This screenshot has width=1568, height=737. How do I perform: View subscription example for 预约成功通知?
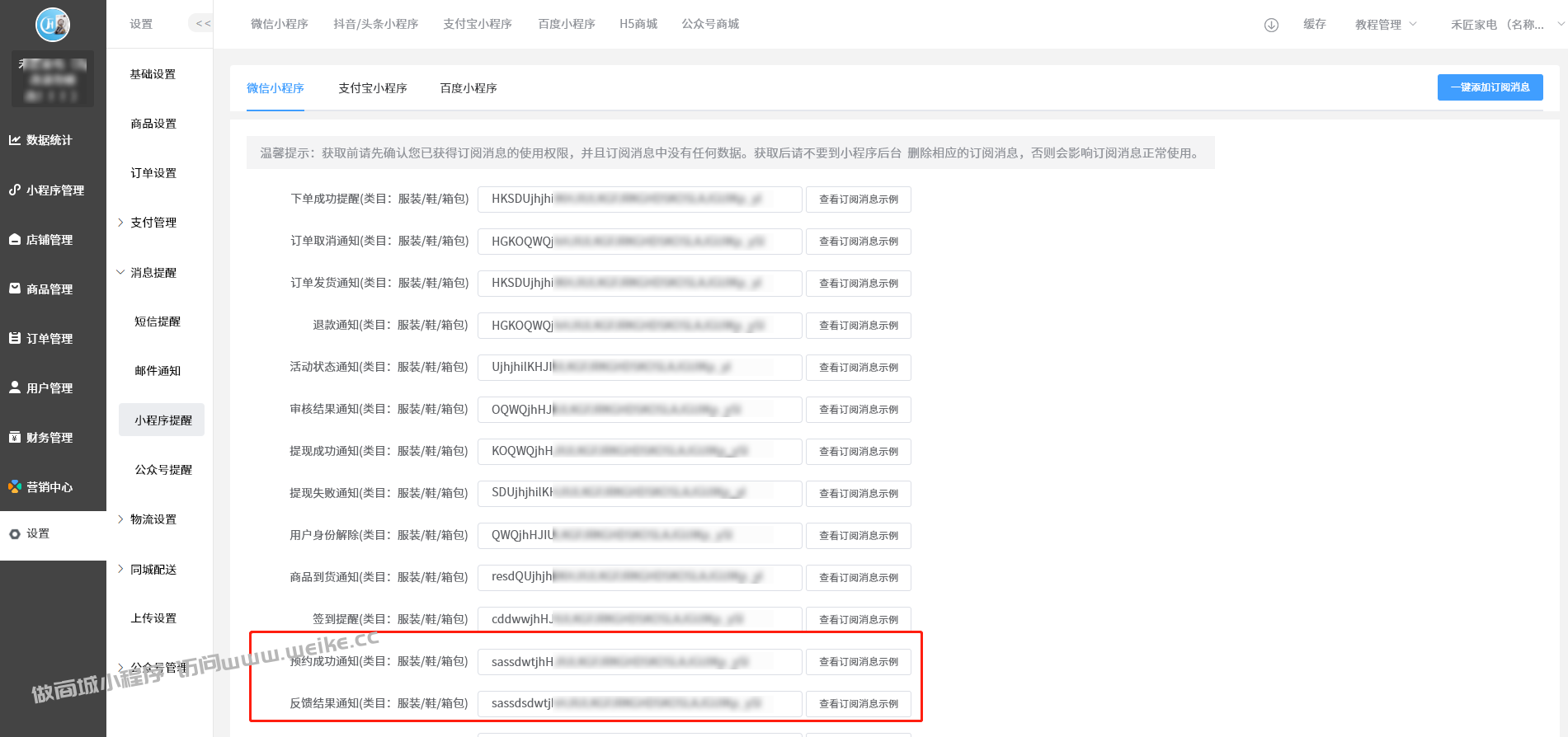pyautogui.click(x=858, y=662)
